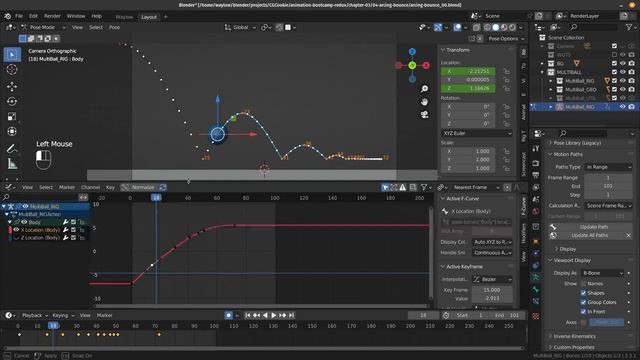This screenshot has height=360, width=640.
Task: Disable the Group Colors checkbox
Action: [x=583, y=302]
